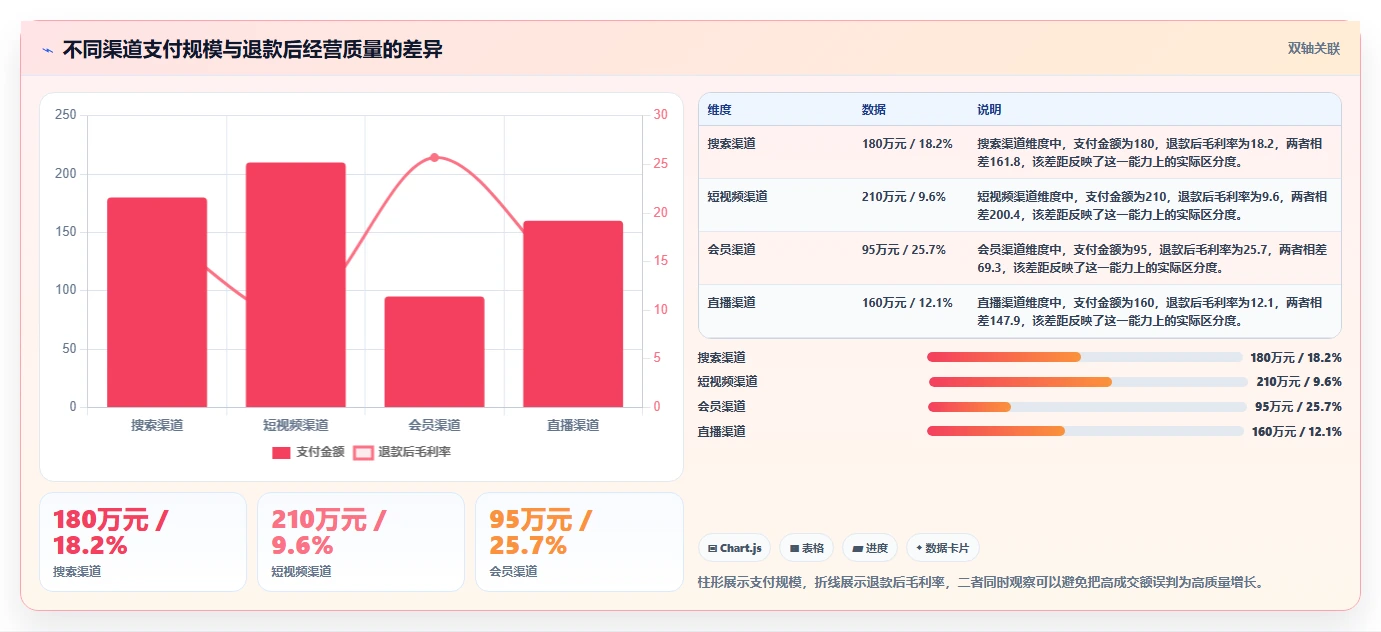
Task: Click the 进度 tag chip
Action: [x=870, y=548]
